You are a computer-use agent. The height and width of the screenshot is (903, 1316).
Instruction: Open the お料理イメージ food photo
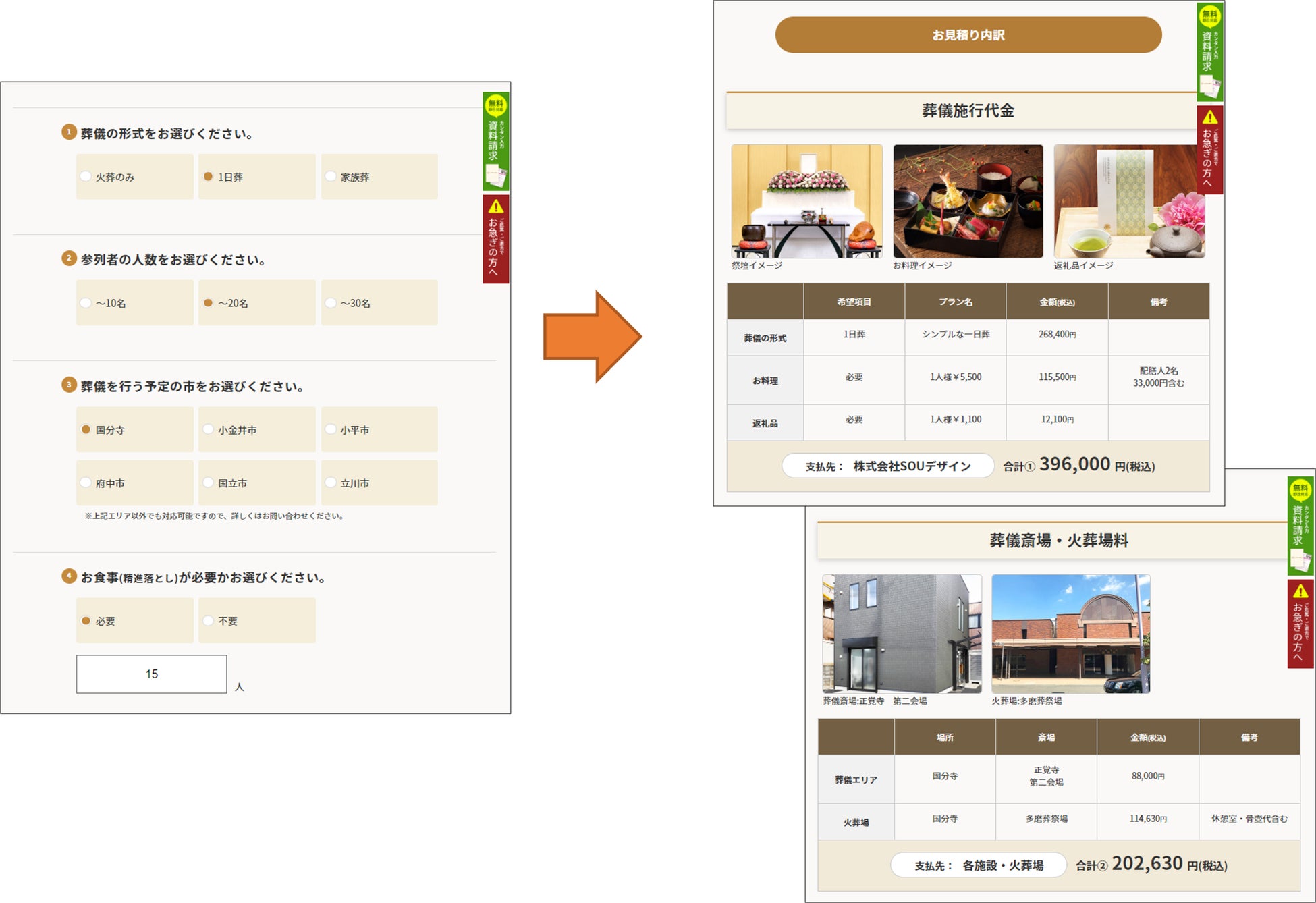point(968,201)
